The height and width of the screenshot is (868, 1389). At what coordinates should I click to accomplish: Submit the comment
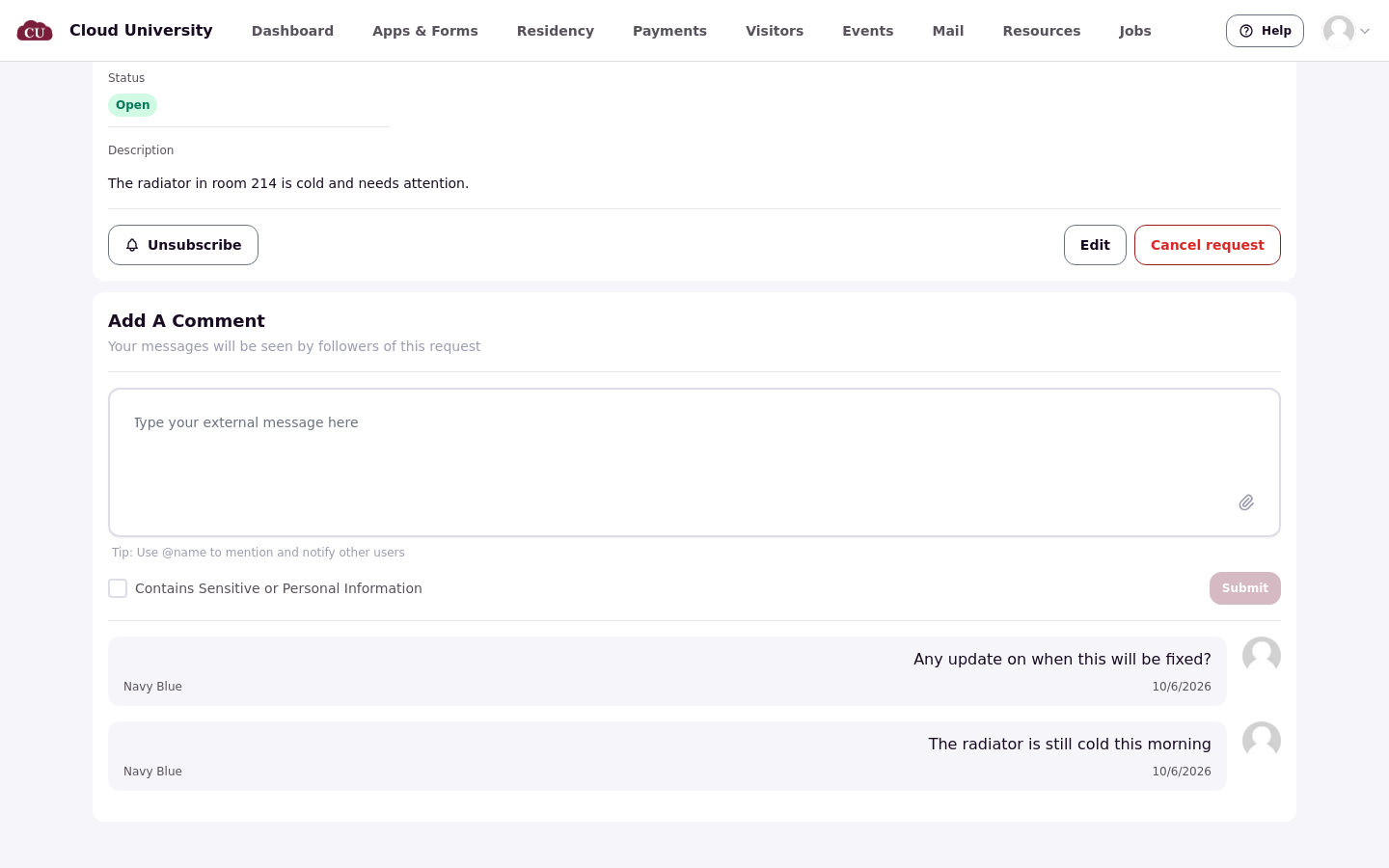click(x=1245, y=588)
